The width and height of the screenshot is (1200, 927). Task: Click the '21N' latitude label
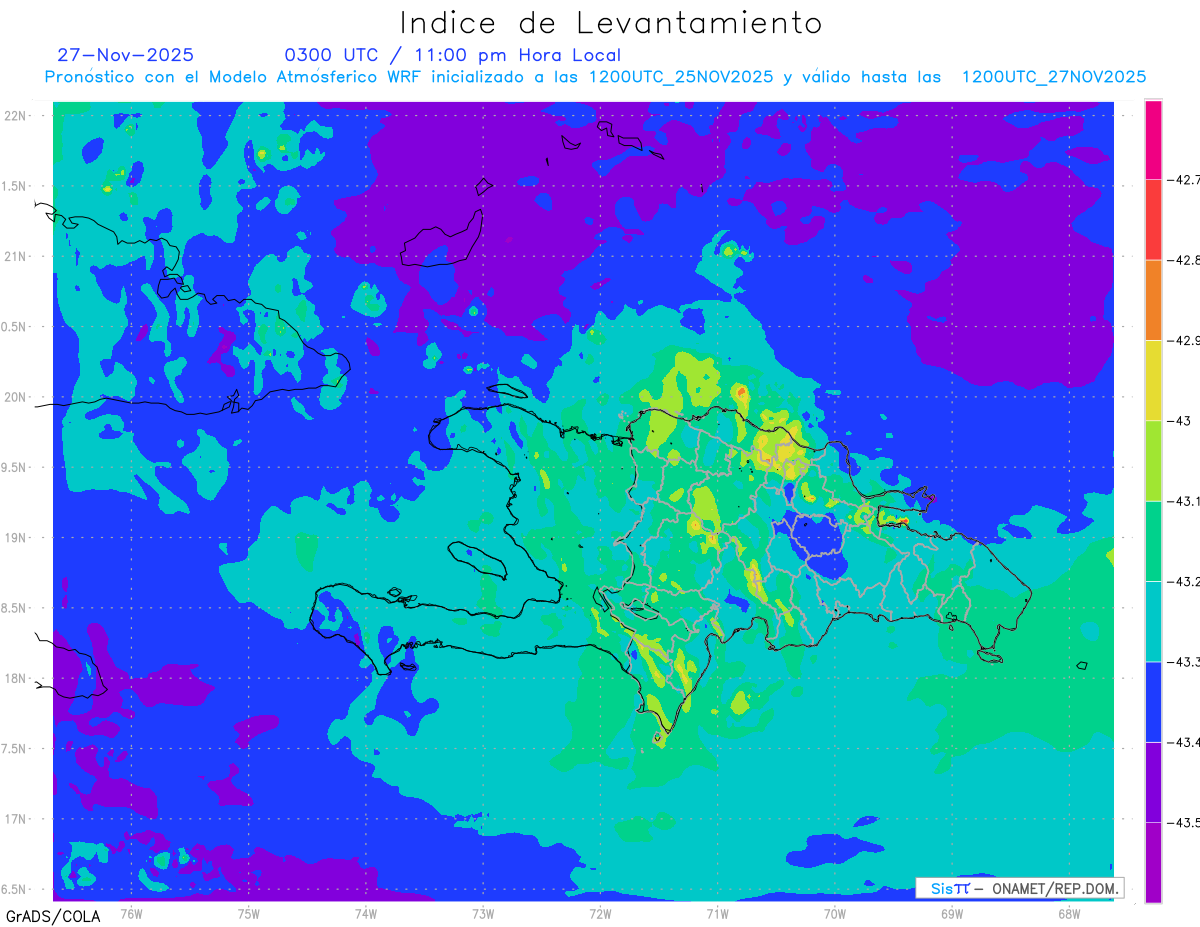pos(16,256)
